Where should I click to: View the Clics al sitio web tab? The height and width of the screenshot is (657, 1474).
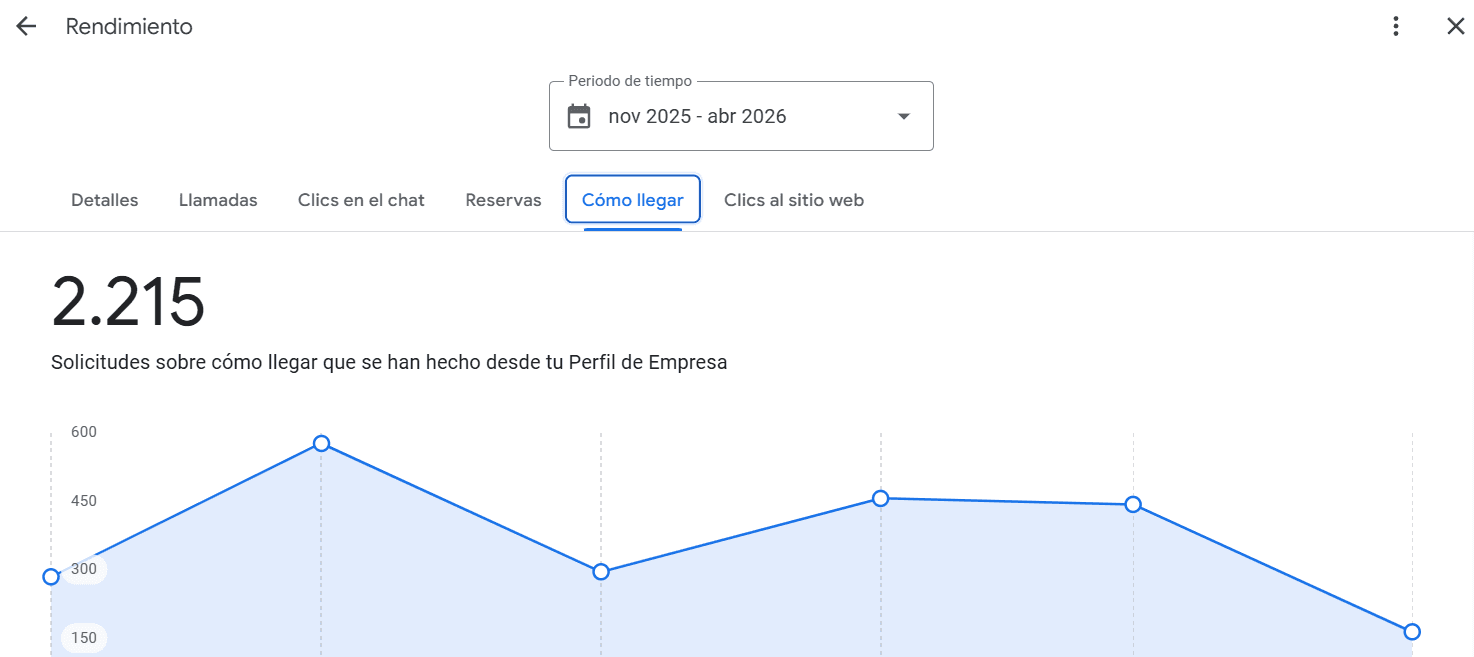(794, 200)
